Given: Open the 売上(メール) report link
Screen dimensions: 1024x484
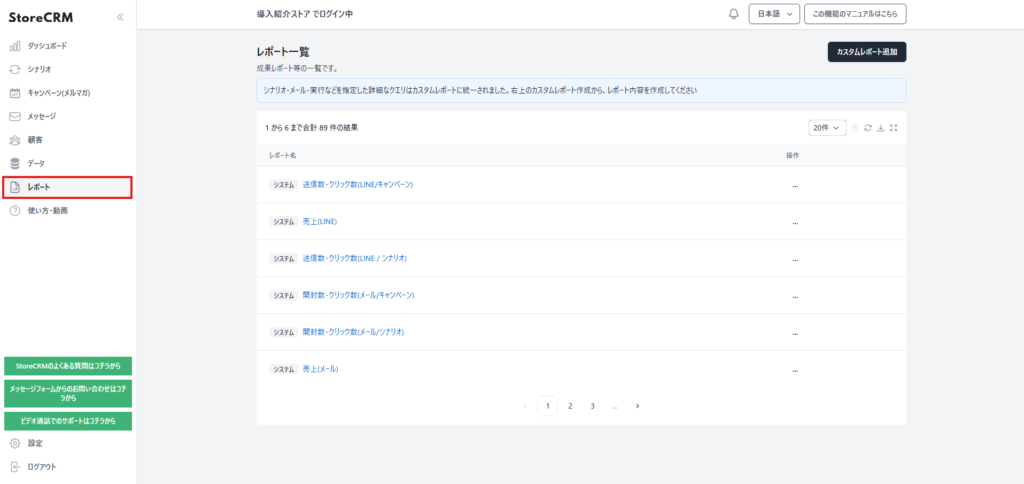Looking at the screenshot, I should [x=320, y=369].
